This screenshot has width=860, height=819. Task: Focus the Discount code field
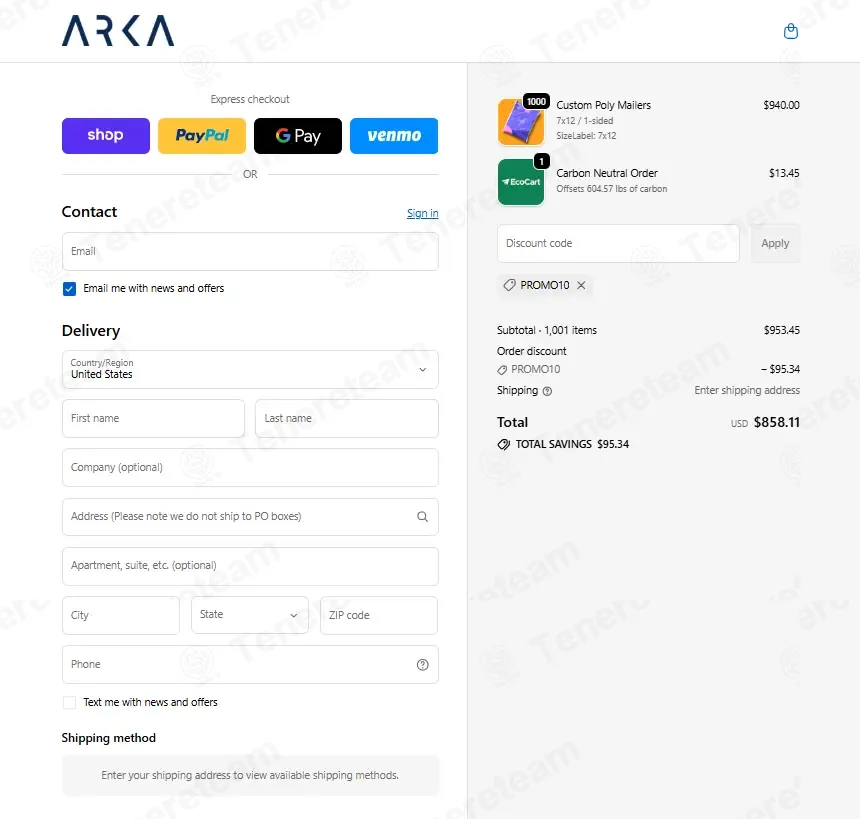(618, 244)
